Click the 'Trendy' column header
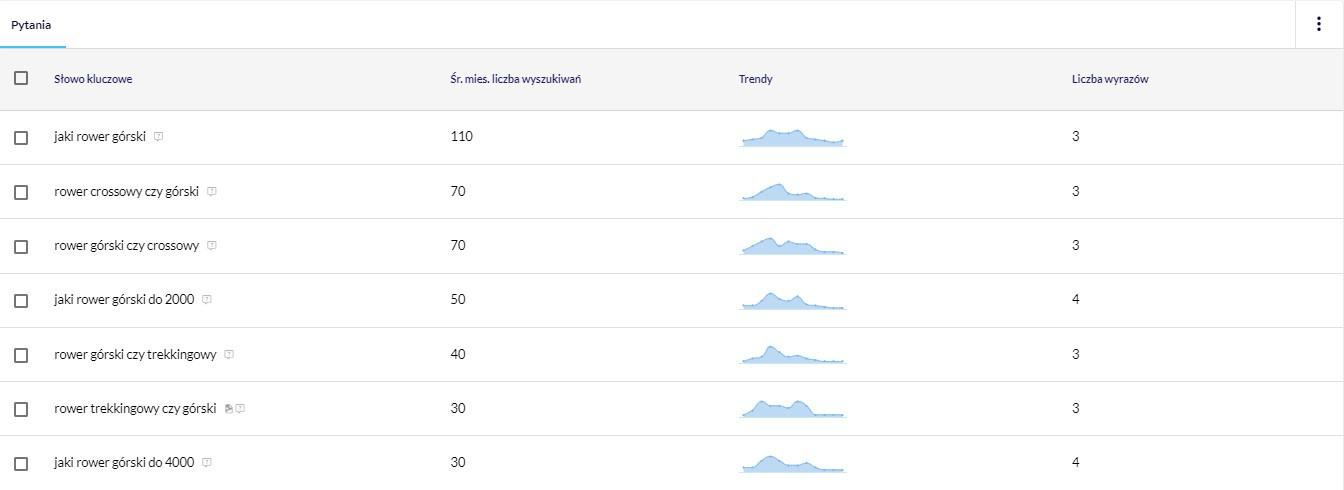Screen dimensions: 1344x490 755,79
